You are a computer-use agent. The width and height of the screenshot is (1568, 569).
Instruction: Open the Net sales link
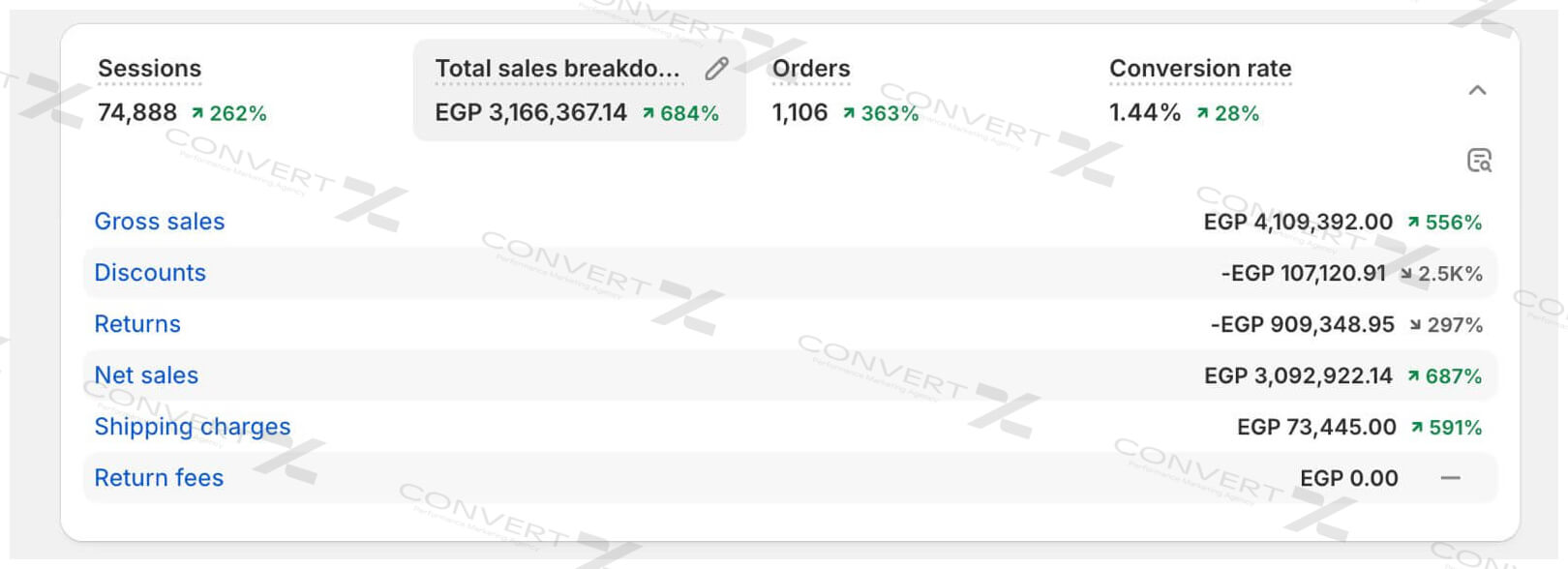pyautogui.click(x=146, y=375)
